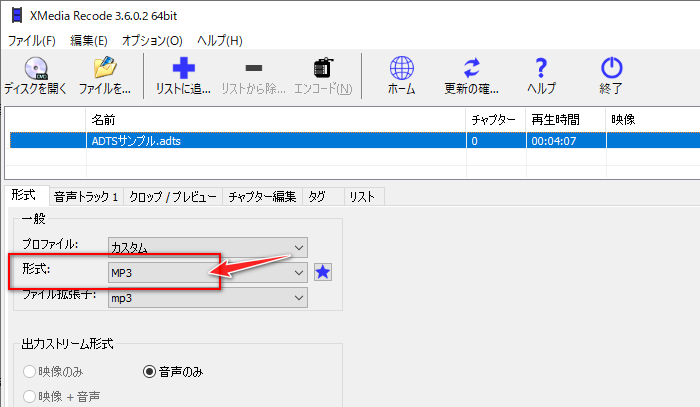700x407 pixels.
Task: Expand the ファイル拡張子 dropdown showing mp3
Action: [x=208, y=298]
